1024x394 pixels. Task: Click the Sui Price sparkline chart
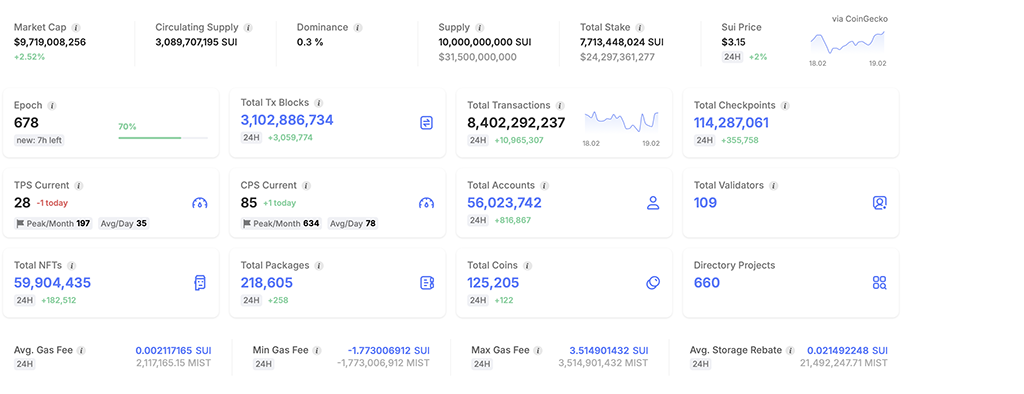click(848, 43)
